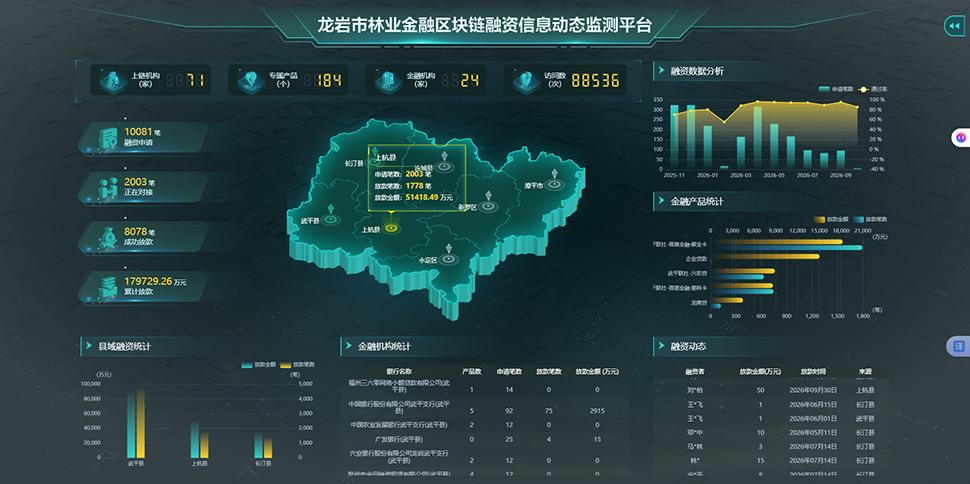
Task: Open the round floating assistant icon on right edge
Action: tap(961, 137)
